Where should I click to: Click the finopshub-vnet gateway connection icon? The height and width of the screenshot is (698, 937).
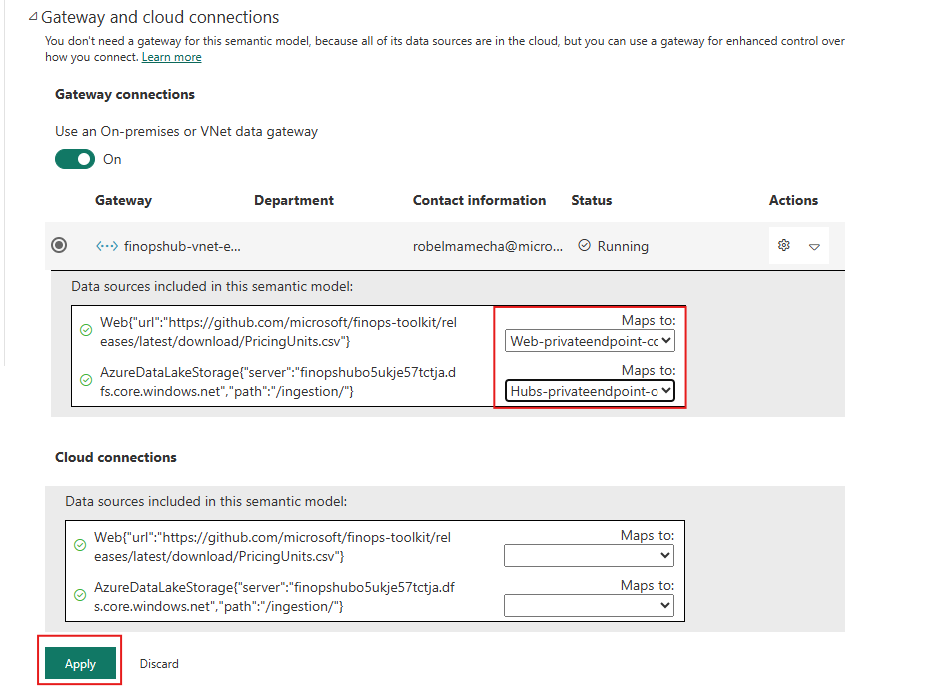click(107, 246)
